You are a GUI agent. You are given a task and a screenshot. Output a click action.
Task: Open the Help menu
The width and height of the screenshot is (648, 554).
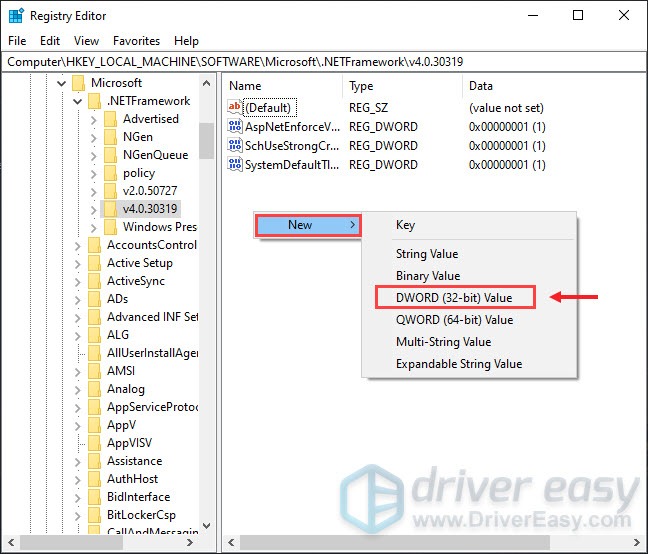click(186, 41)
